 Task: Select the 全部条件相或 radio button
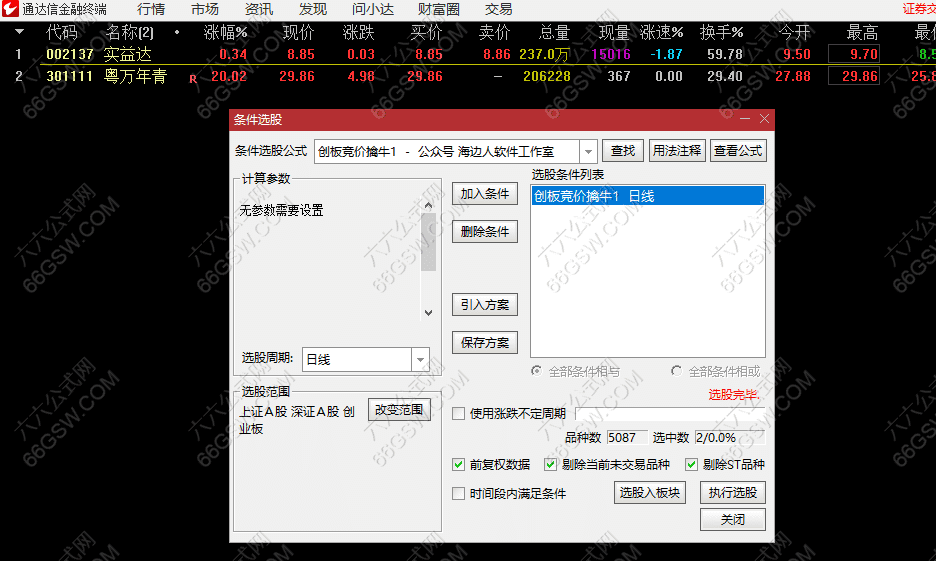click(676, 371)
